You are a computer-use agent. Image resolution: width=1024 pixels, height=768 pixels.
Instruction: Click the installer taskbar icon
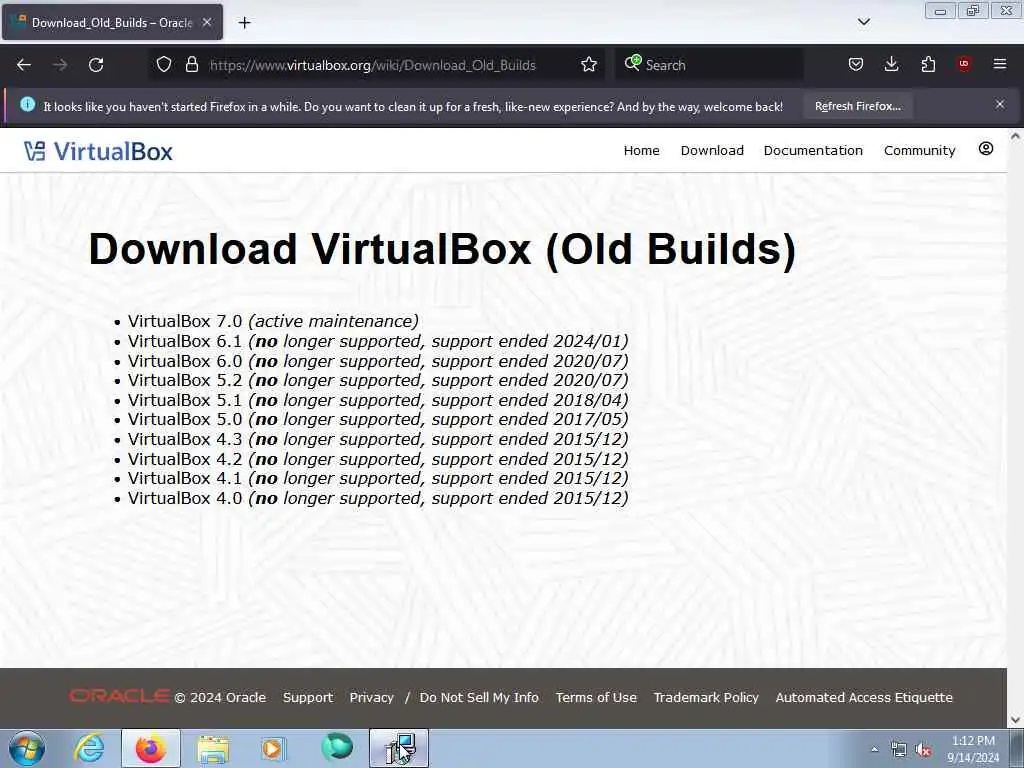tap(398, 748)
